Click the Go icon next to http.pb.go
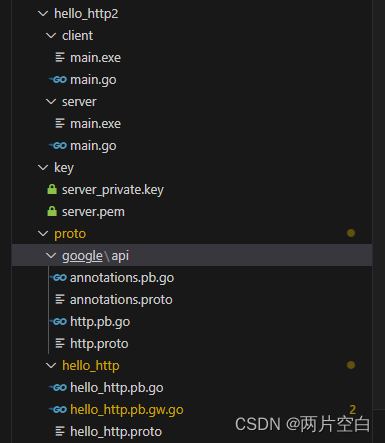Screen dimensions: 385x443 point(58,322)
